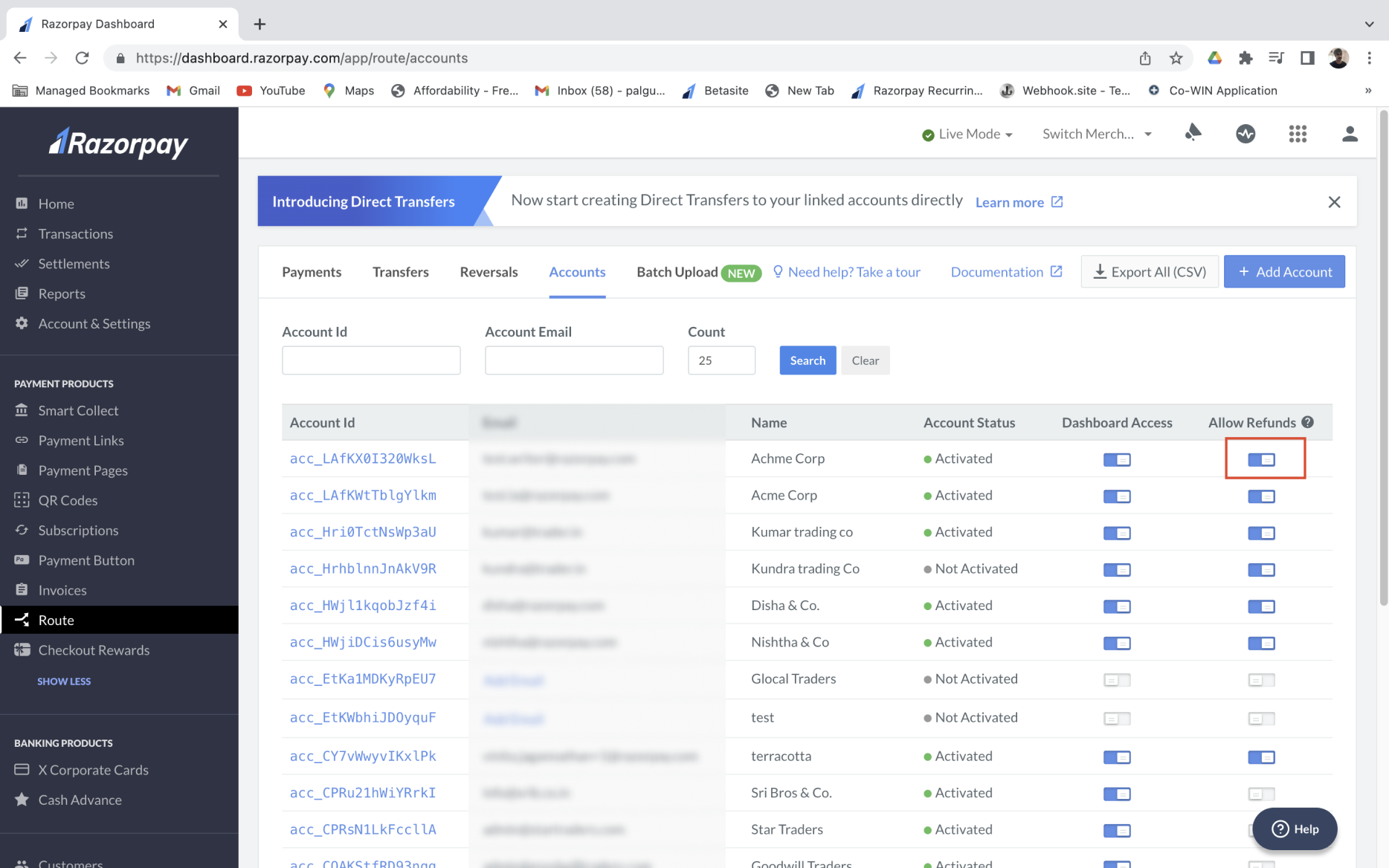The image size is (1389, 868).
Task: Open Chrome three-dot menu
Action: click(1369, 58)
